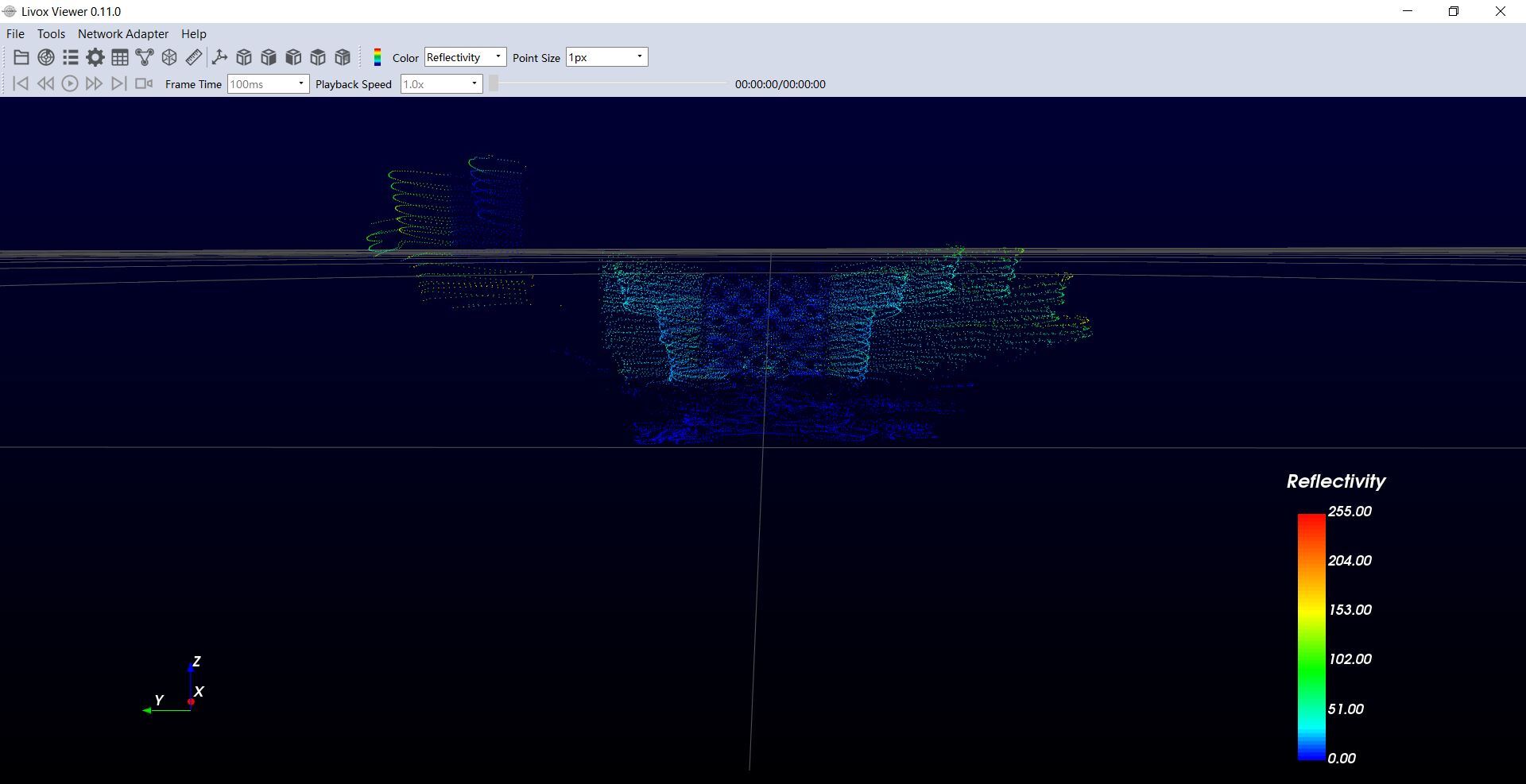Click the XYZ coordinate axes icon

(220, 57)
